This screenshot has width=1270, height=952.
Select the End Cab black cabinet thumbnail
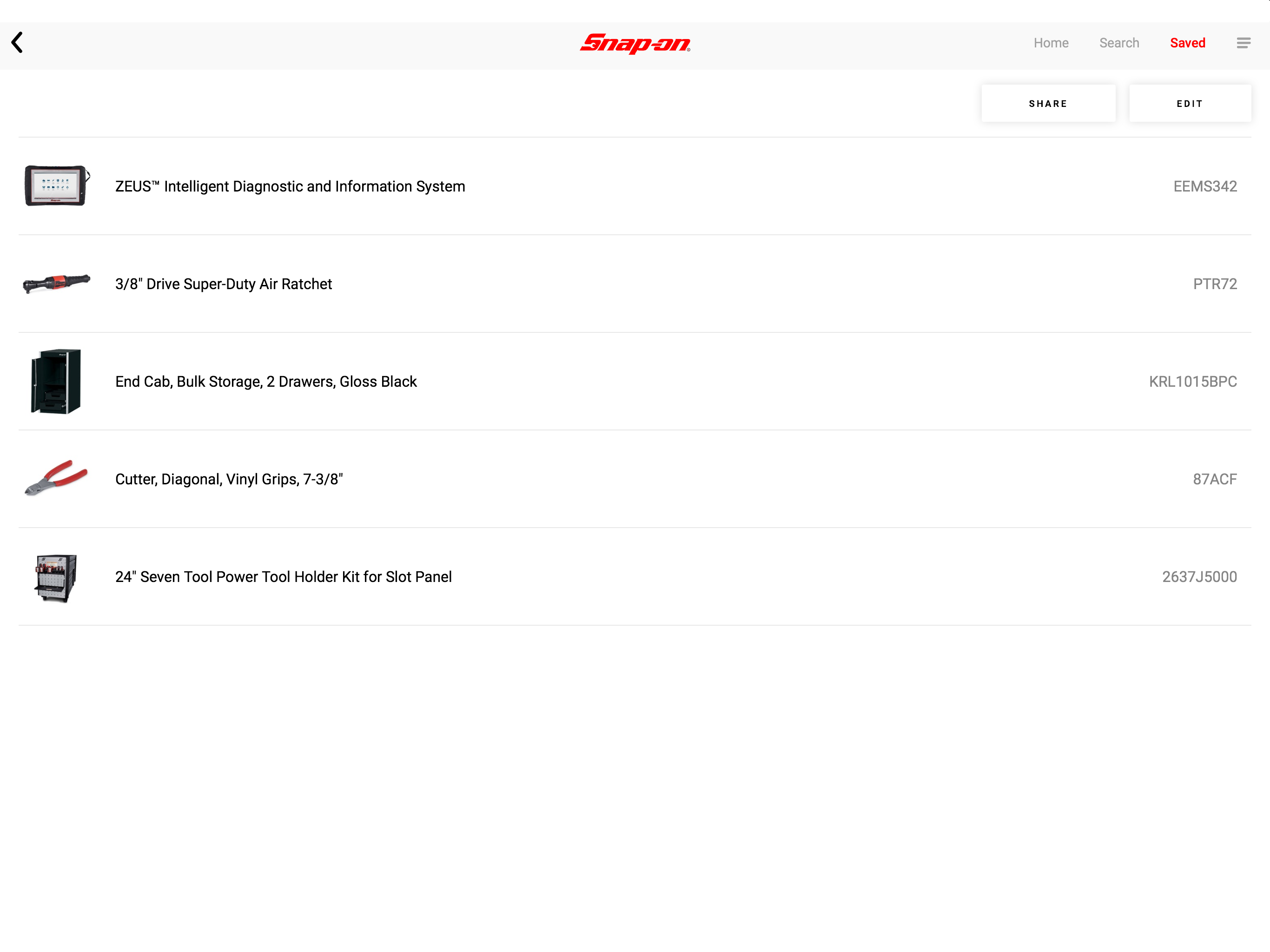(x=56, y=381)
